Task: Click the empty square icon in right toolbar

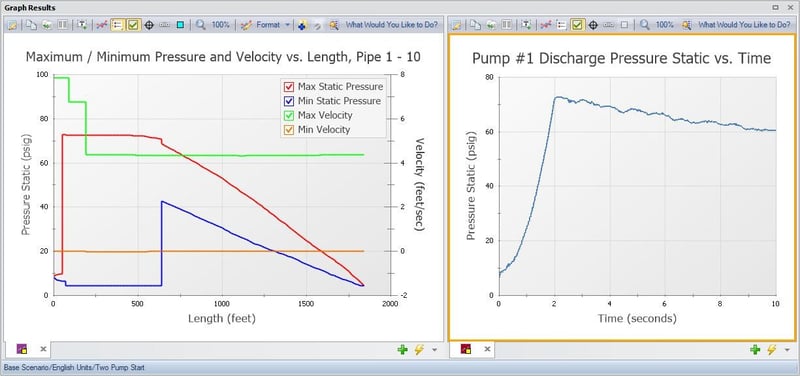Action: point(624,24)
